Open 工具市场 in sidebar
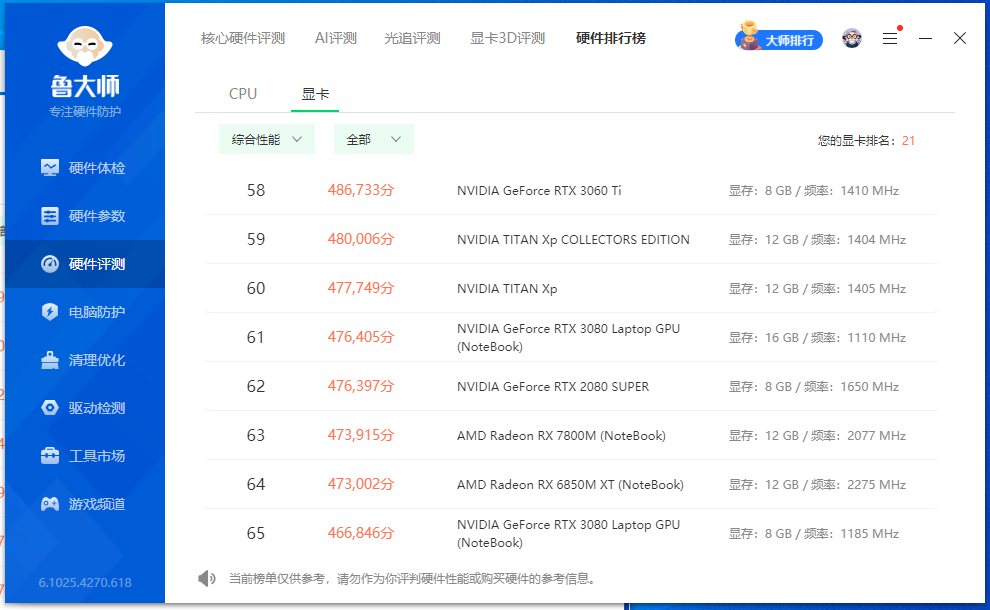 [85, 456]
